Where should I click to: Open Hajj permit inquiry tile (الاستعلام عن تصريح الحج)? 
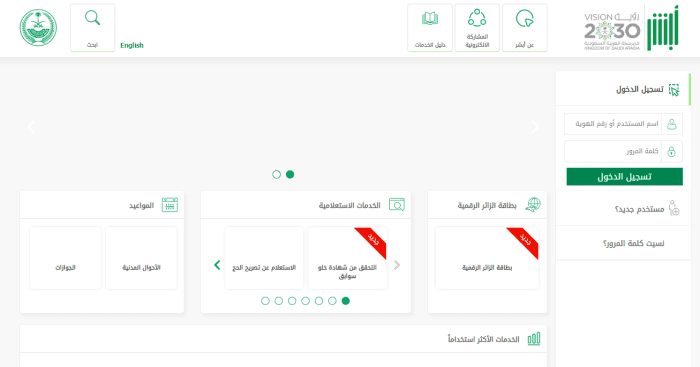pos(264,258)
